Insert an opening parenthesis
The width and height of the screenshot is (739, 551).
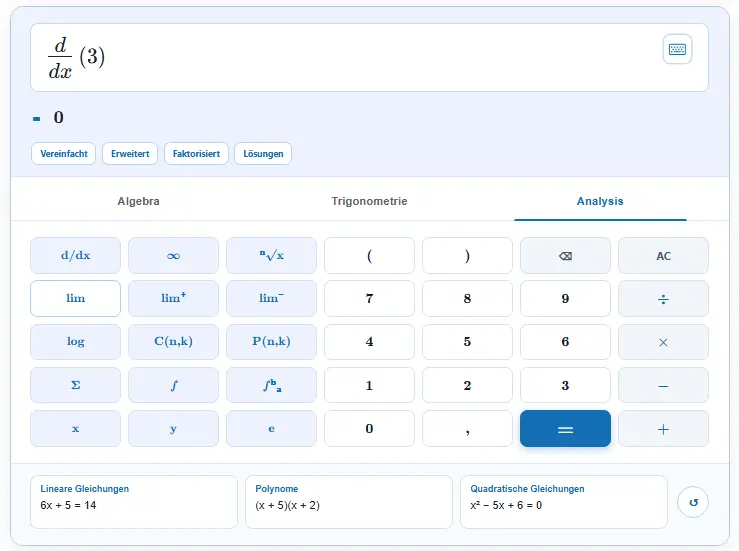[x=370, y=255]
